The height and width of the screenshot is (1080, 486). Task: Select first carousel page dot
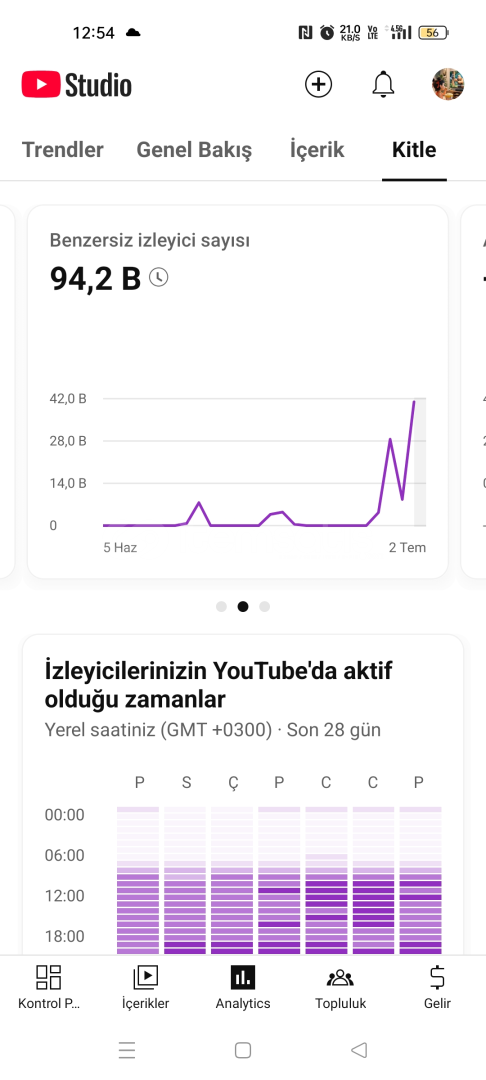[x=221, y=607]
